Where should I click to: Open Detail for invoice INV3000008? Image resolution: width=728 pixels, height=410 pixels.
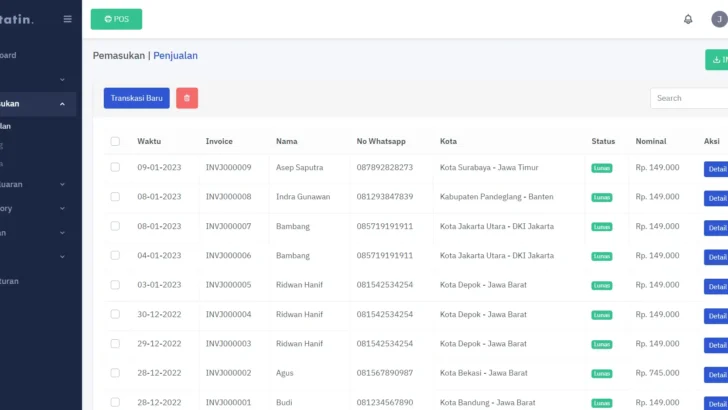[716, 198]
